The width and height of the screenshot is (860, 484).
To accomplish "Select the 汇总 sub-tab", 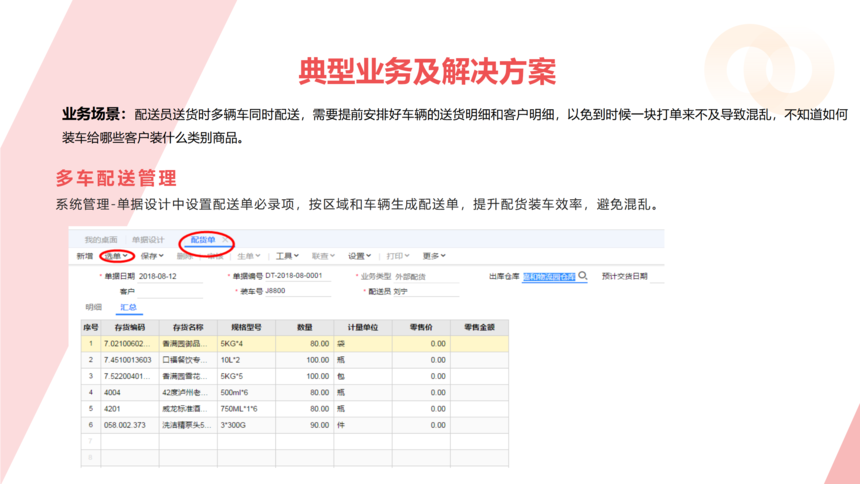I will [x=128, y=307].
